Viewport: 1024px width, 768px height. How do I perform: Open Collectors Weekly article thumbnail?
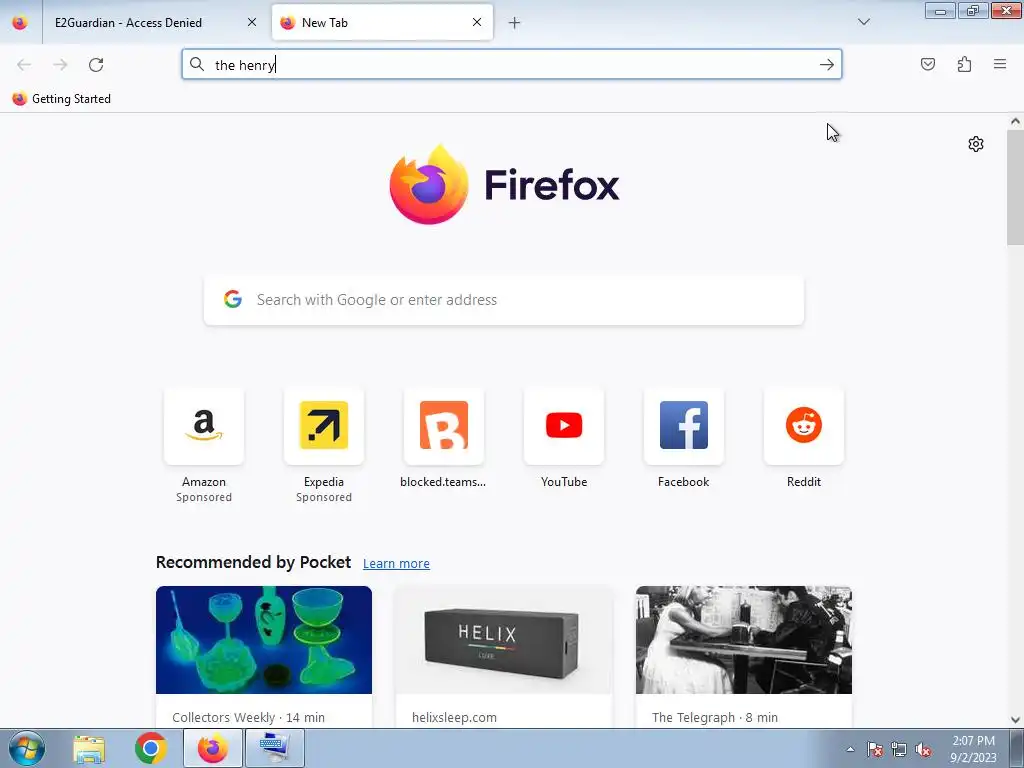(264, 640)
